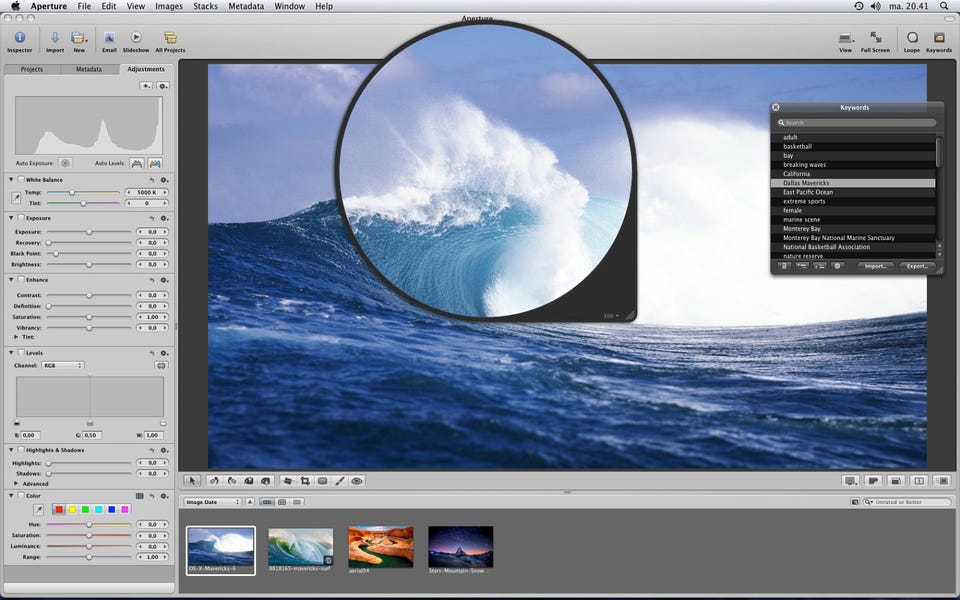Select the yellow color swatch
Image resolution: width=960 pixels, height=600 pixels.
tap(72, 509)
